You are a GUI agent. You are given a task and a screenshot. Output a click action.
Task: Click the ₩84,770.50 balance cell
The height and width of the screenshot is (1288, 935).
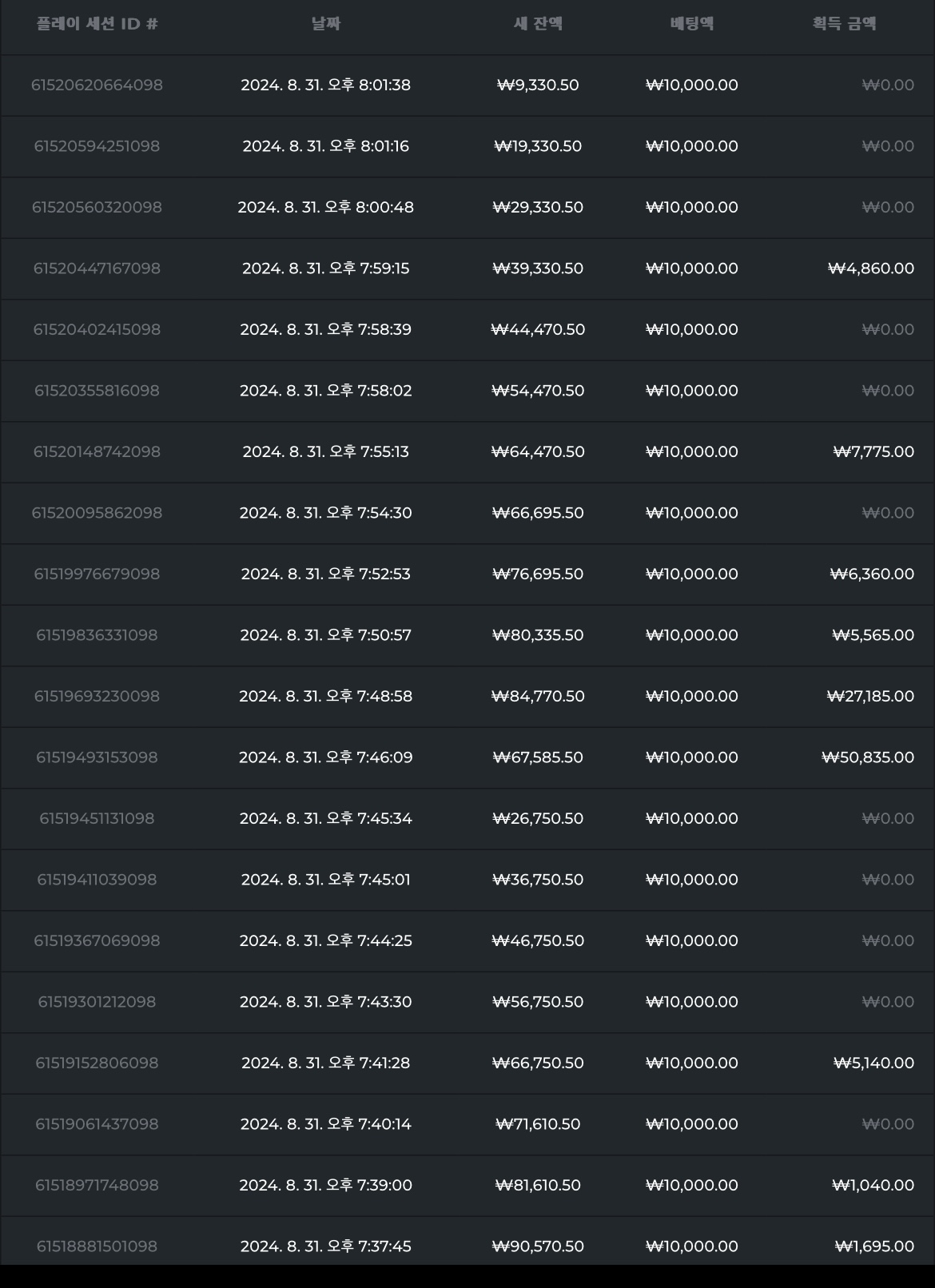(538, 697)
